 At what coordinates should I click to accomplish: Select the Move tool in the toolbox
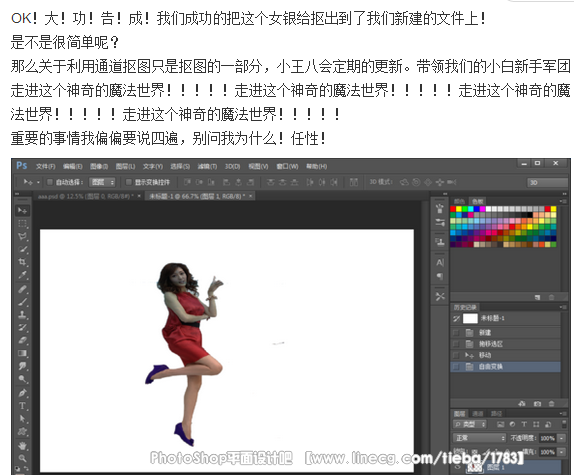coord(22,210)
